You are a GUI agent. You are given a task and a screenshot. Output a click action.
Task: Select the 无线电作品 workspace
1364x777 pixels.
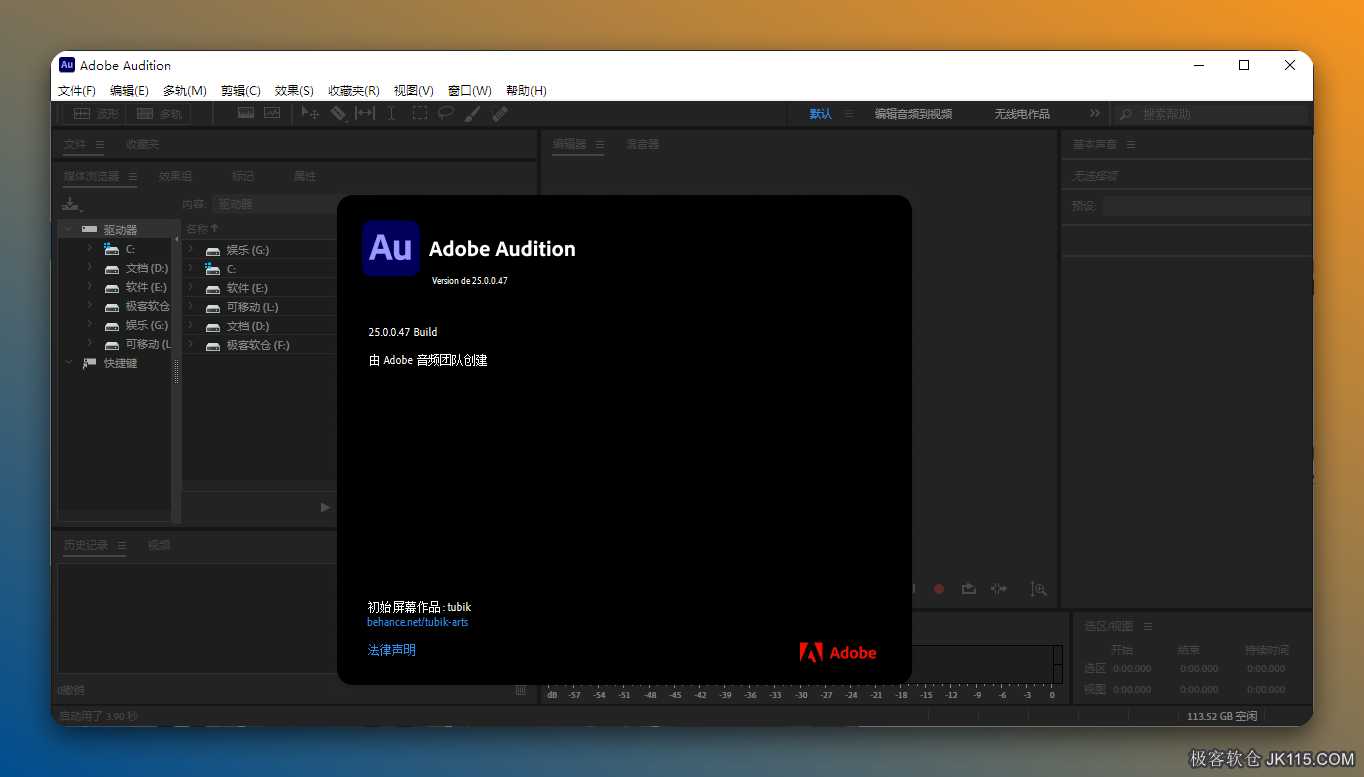pos(1022,114)
